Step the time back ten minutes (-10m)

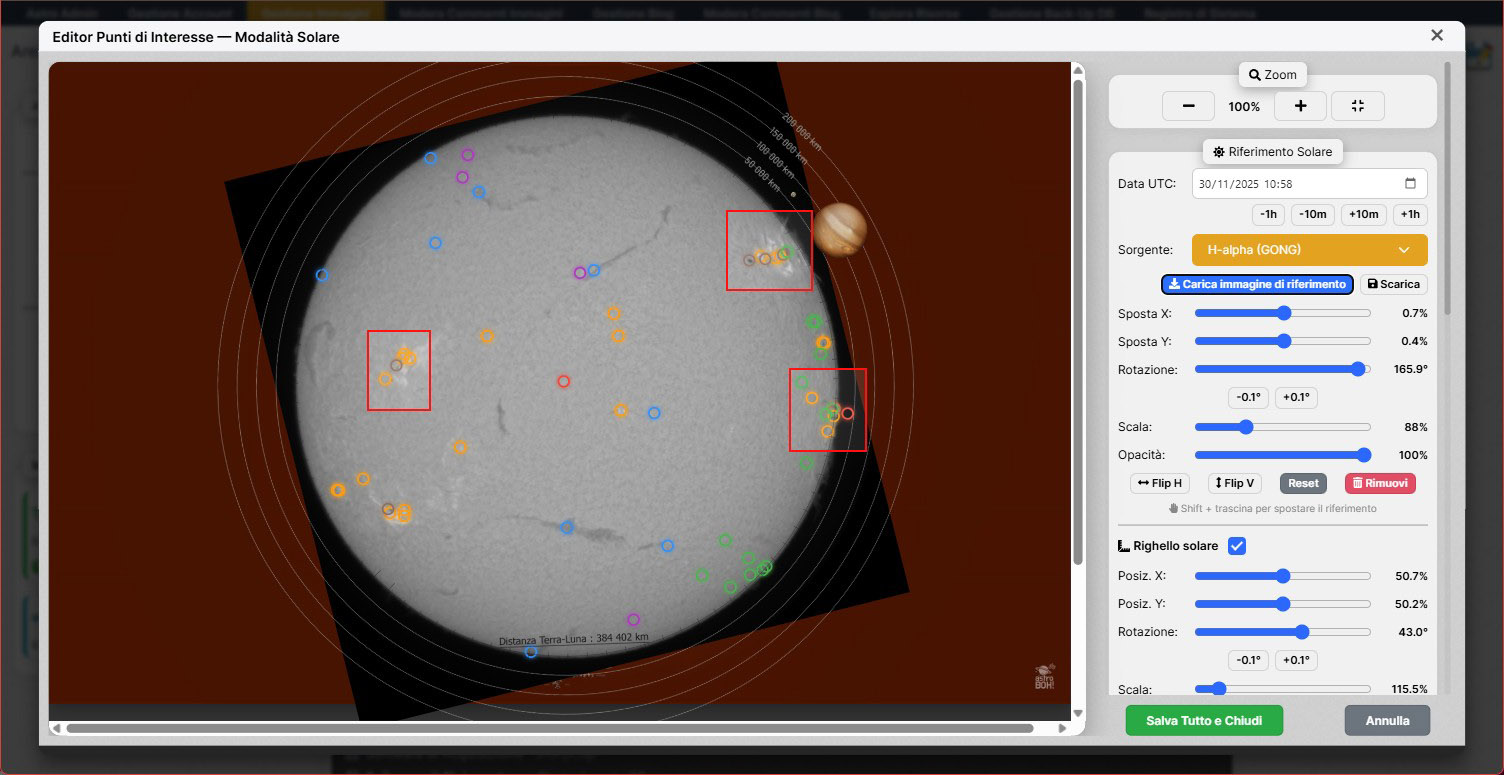pyautogui.click(x=1313, y=214)
